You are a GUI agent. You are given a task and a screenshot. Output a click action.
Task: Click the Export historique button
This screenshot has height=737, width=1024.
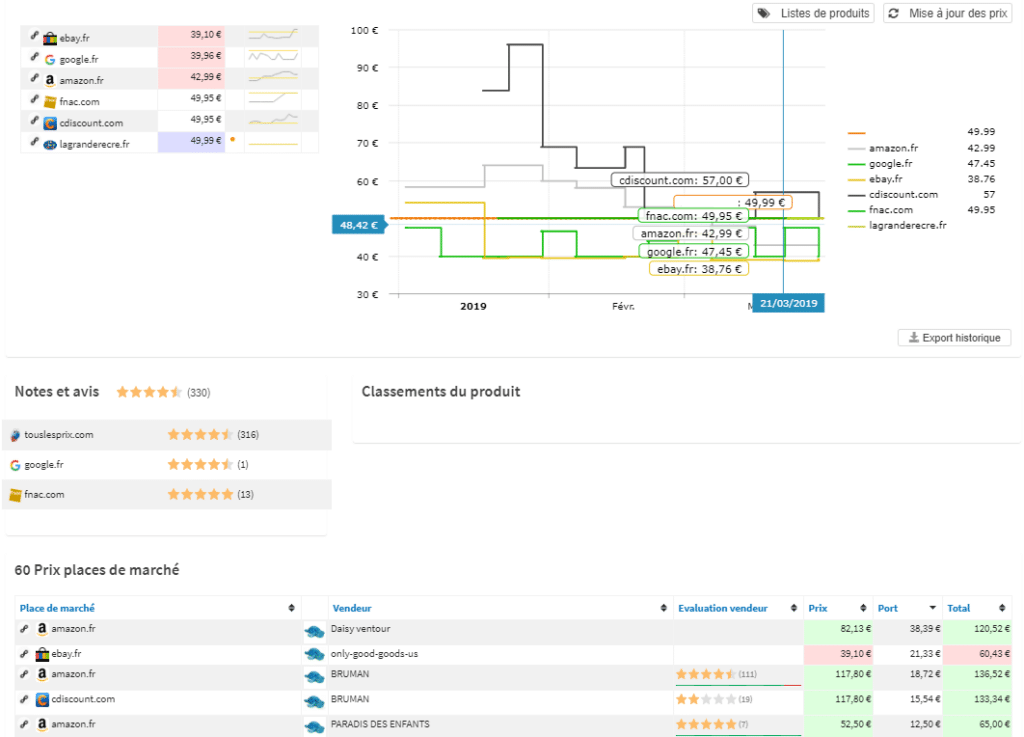pos(953,337)
